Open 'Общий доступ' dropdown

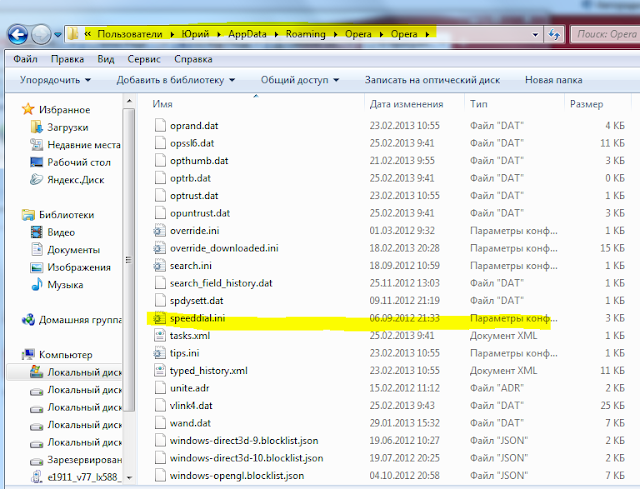[300, 80]
